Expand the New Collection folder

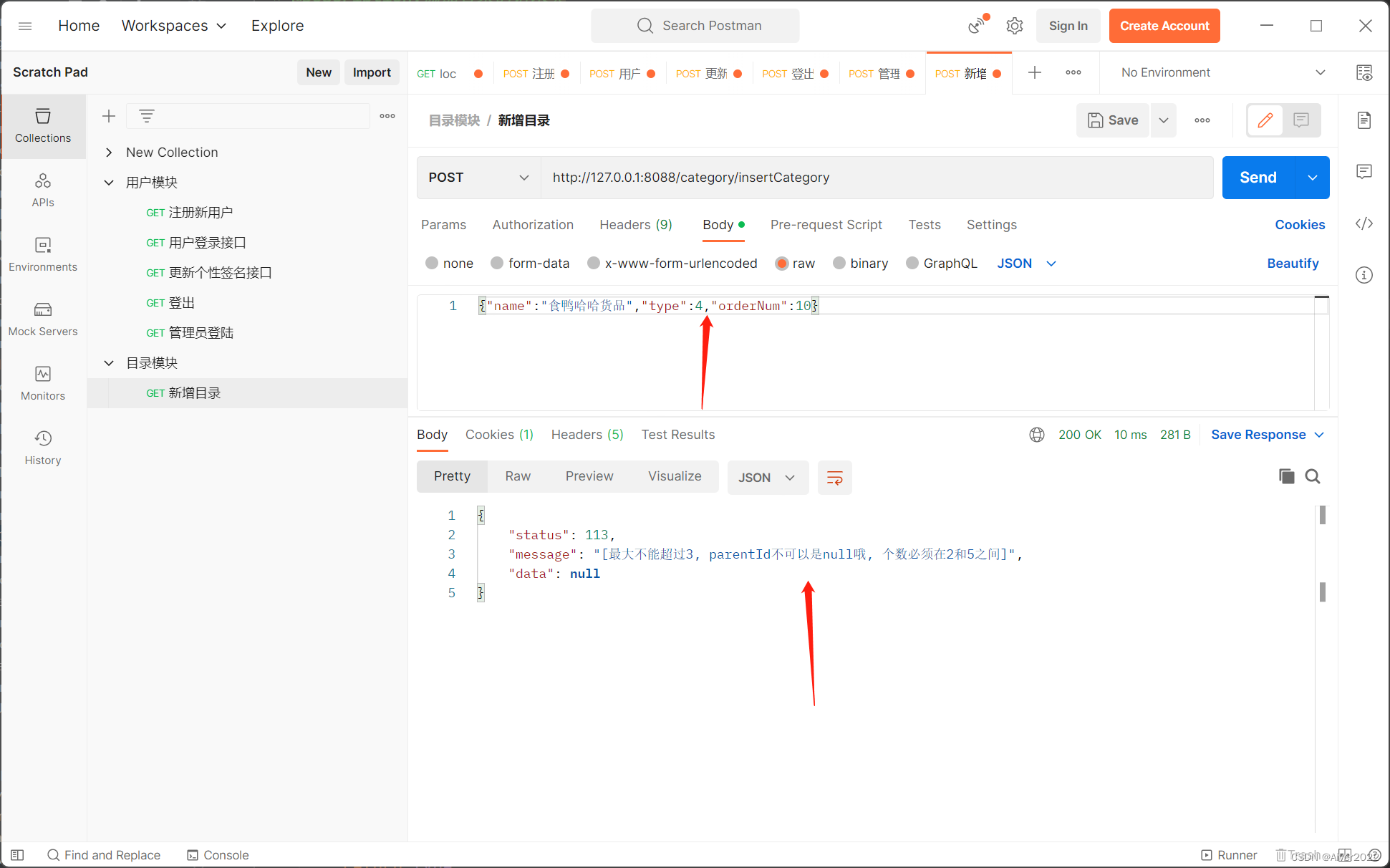tap(109, 153)
